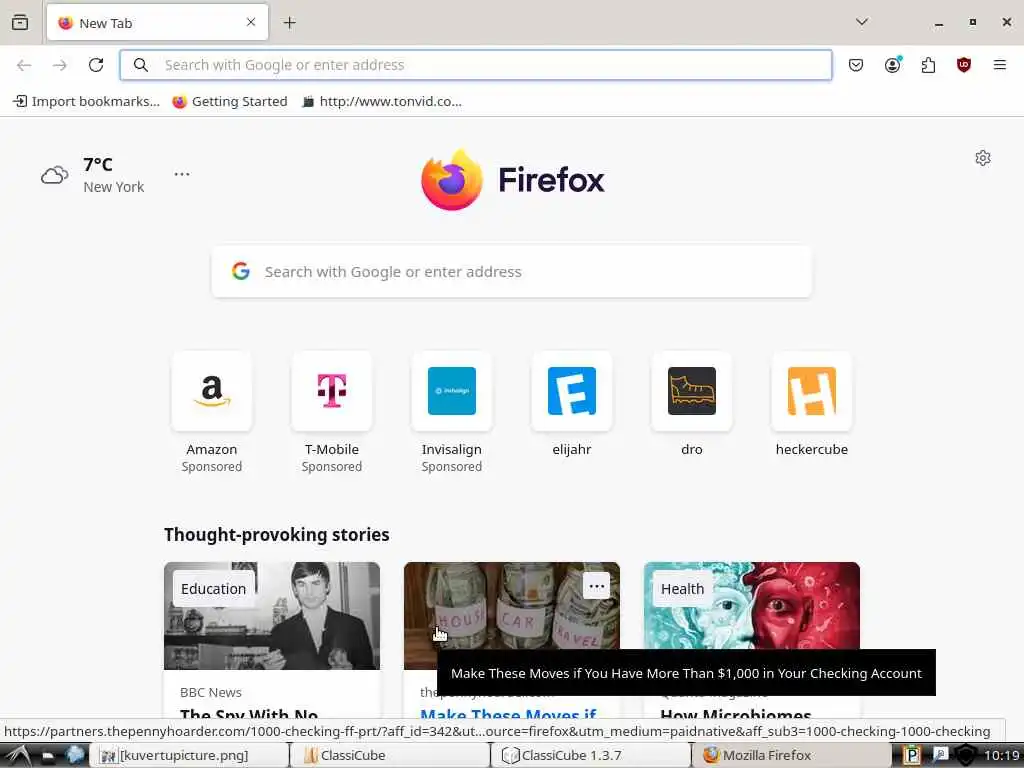Go forward with the forward arrow

coord(59,65)
